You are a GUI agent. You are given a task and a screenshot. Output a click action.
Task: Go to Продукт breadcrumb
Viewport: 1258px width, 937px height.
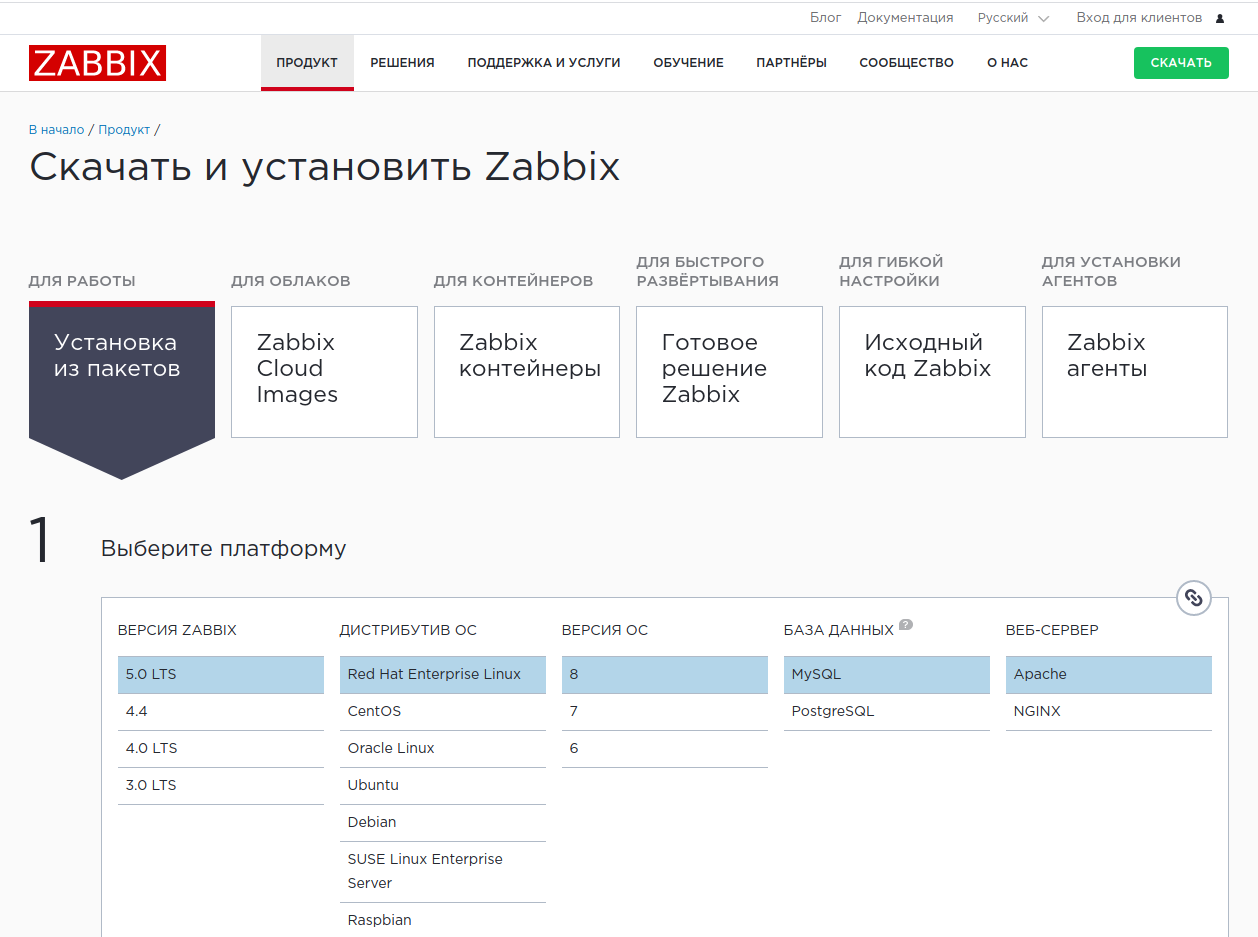(124, 130)
